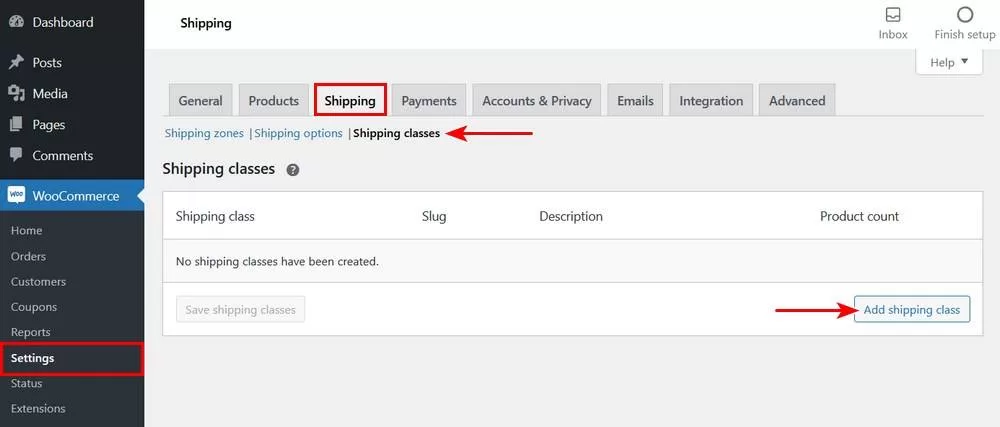1000x427 pixels.
Task: Expand the Help dropdown
Action: [949, 62]
